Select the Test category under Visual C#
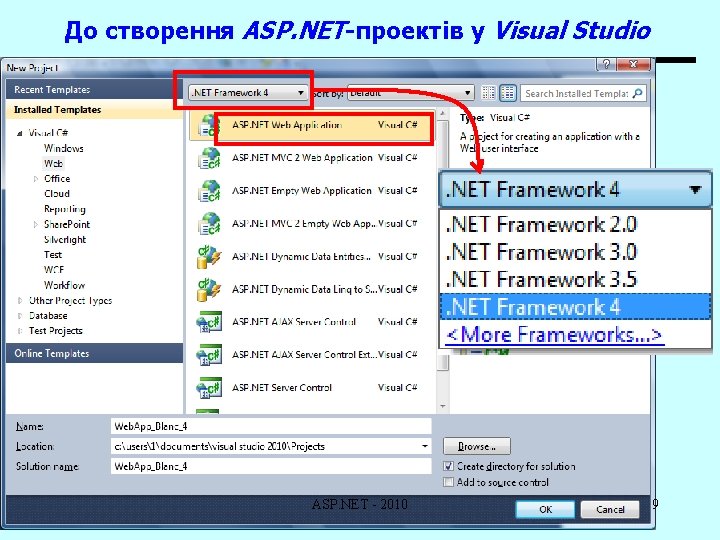 53,254
